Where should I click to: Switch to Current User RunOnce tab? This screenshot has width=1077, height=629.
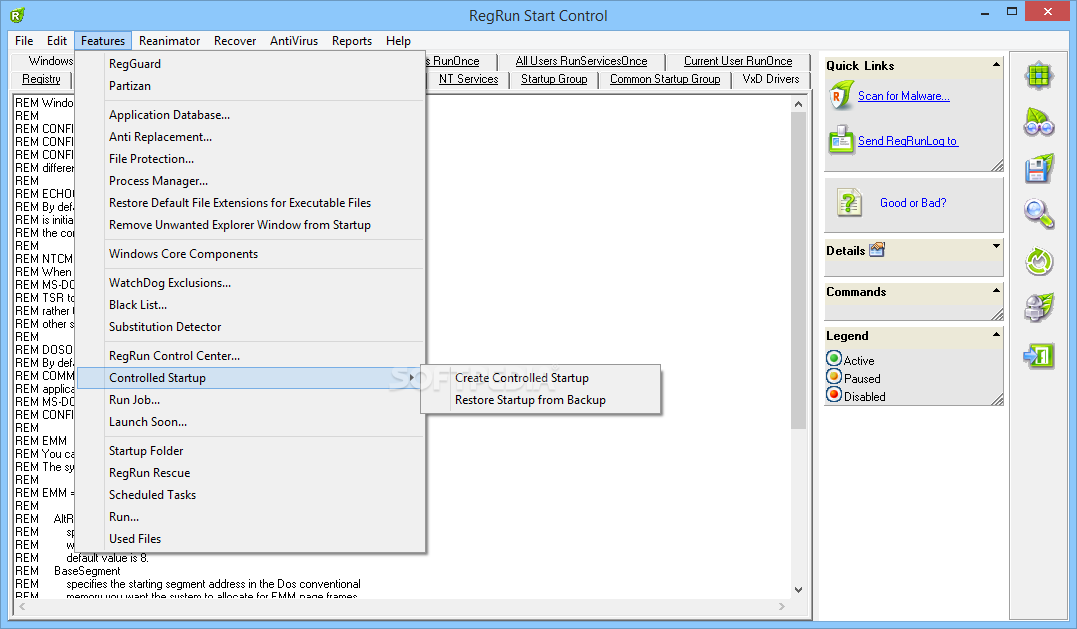point(738,61)
